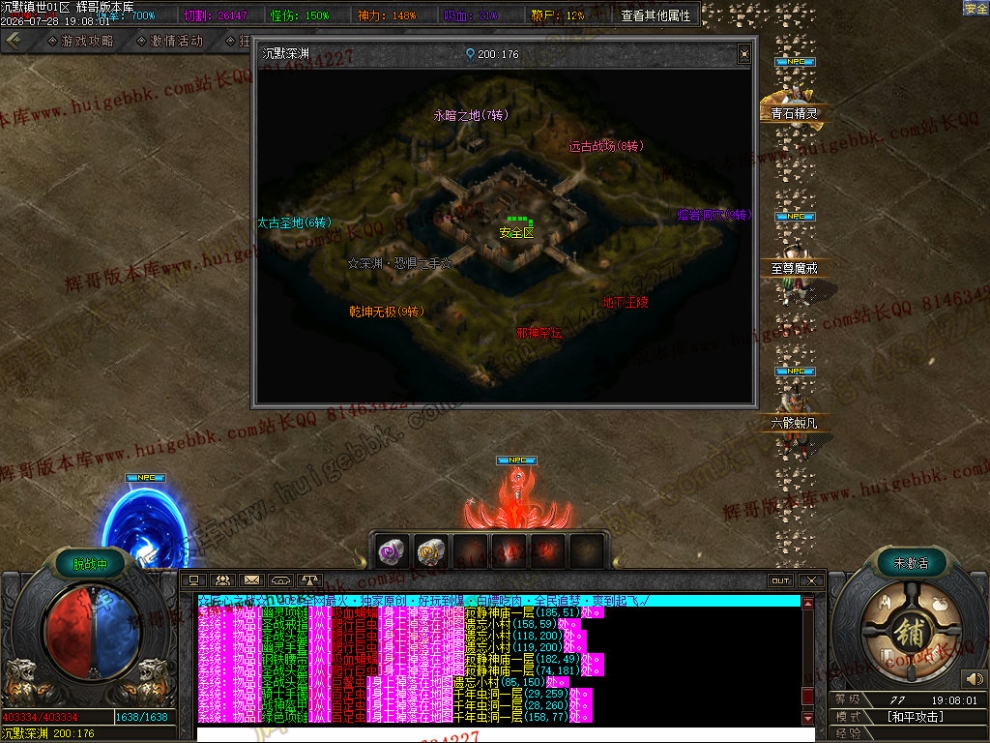Change the [和平攻击] attack mode
The width and height of the screenshot is (990, 743).
[x=915, y=716]
